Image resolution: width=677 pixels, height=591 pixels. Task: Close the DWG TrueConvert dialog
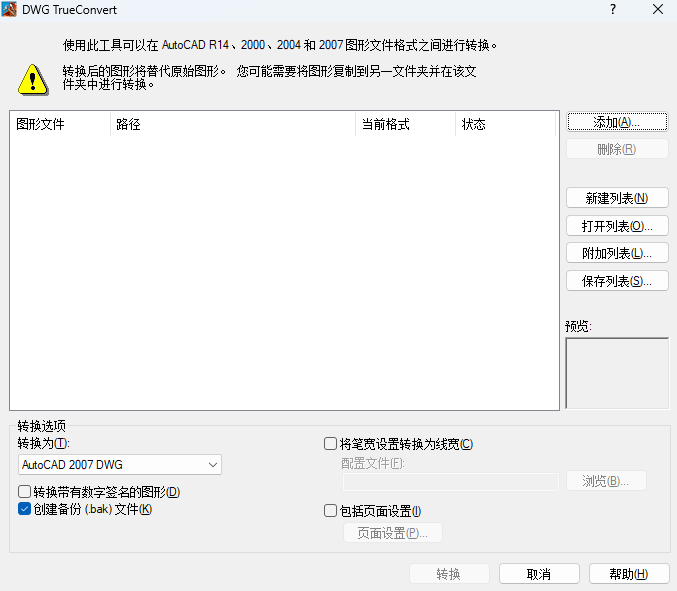click(656, 10)
